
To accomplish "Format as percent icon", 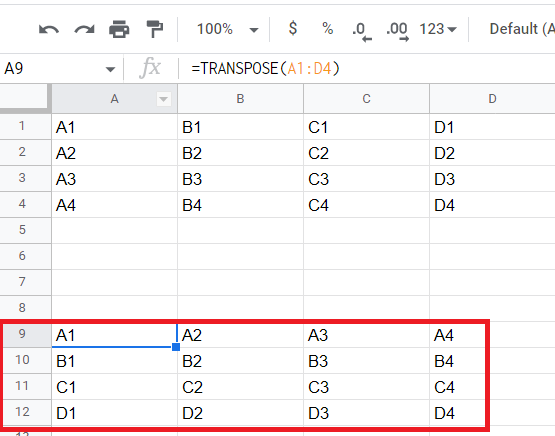I will pyautogui.click(x=327, y=29).
